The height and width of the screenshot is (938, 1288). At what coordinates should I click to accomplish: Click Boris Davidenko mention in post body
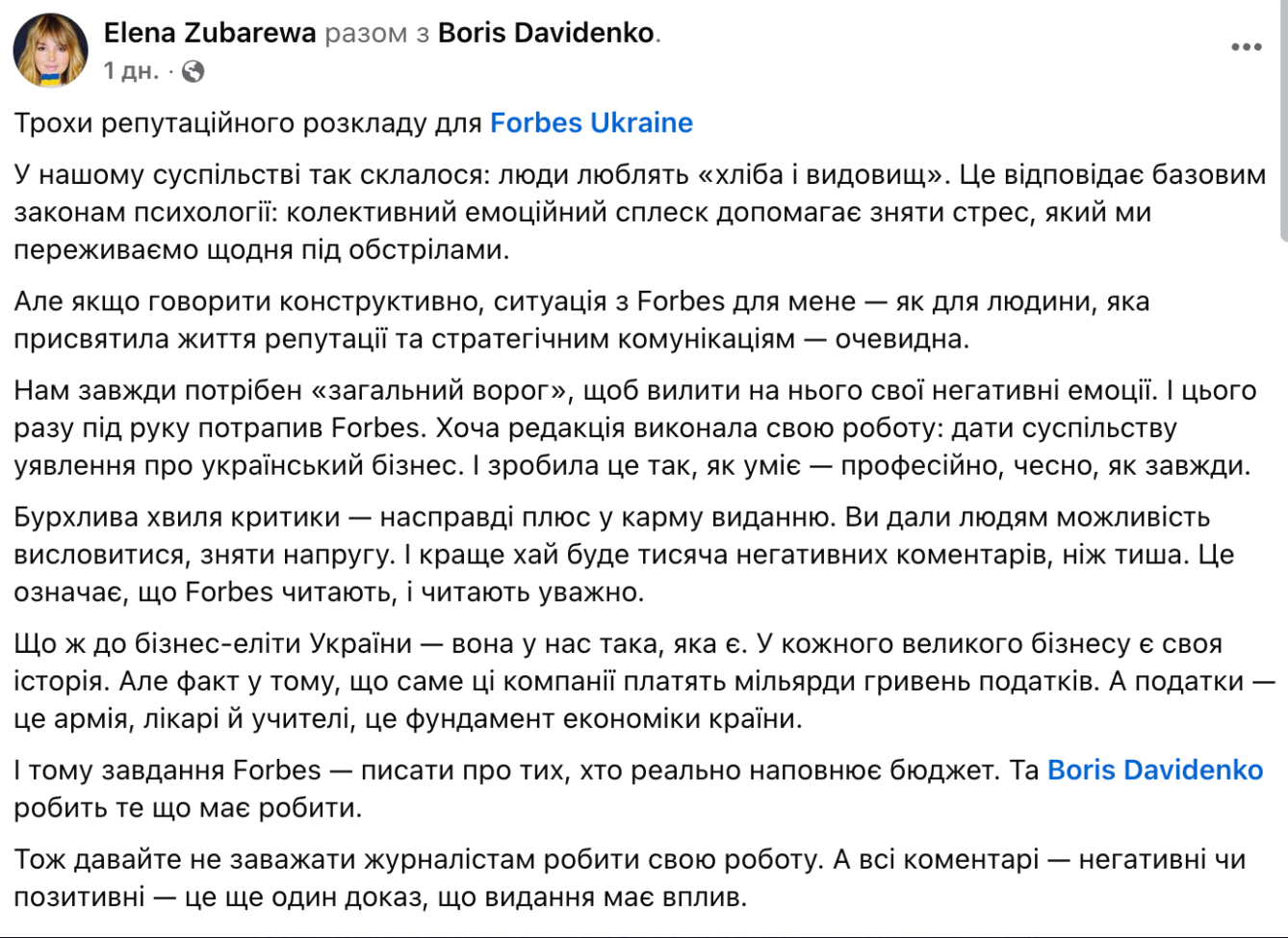[x=1154, y=770]
